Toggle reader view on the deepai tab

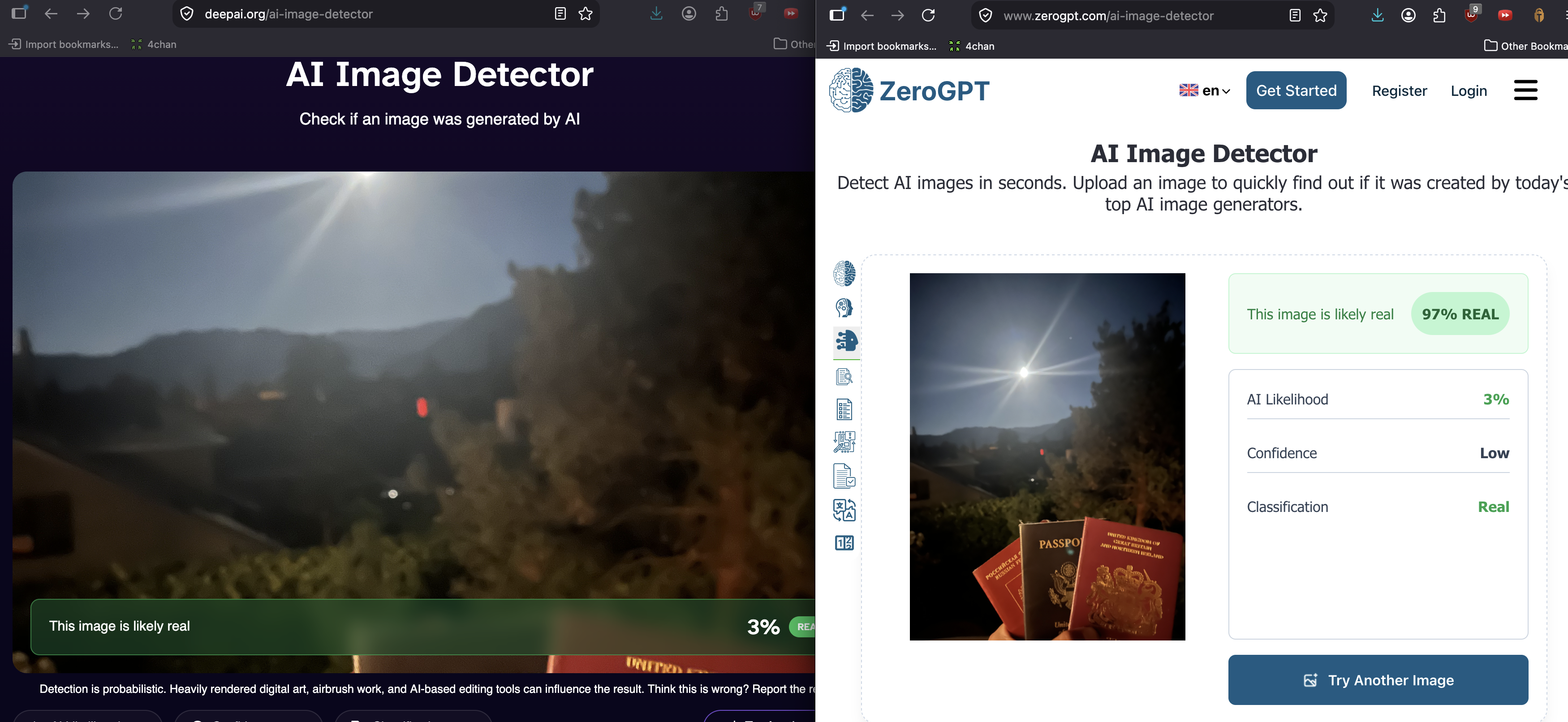pos(560,13)
